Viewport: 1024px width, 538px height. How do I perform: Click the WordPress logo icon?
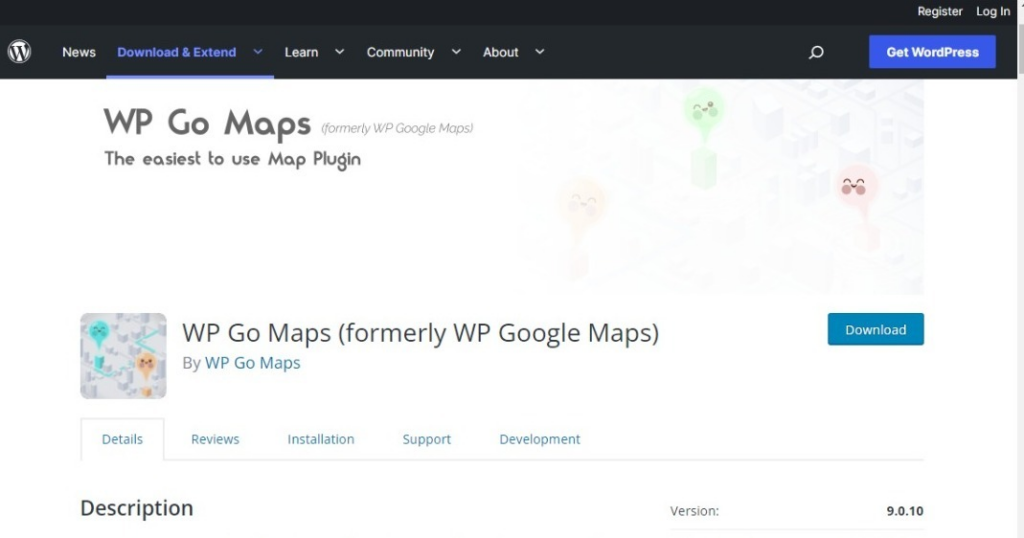click(x=20, y=52)
